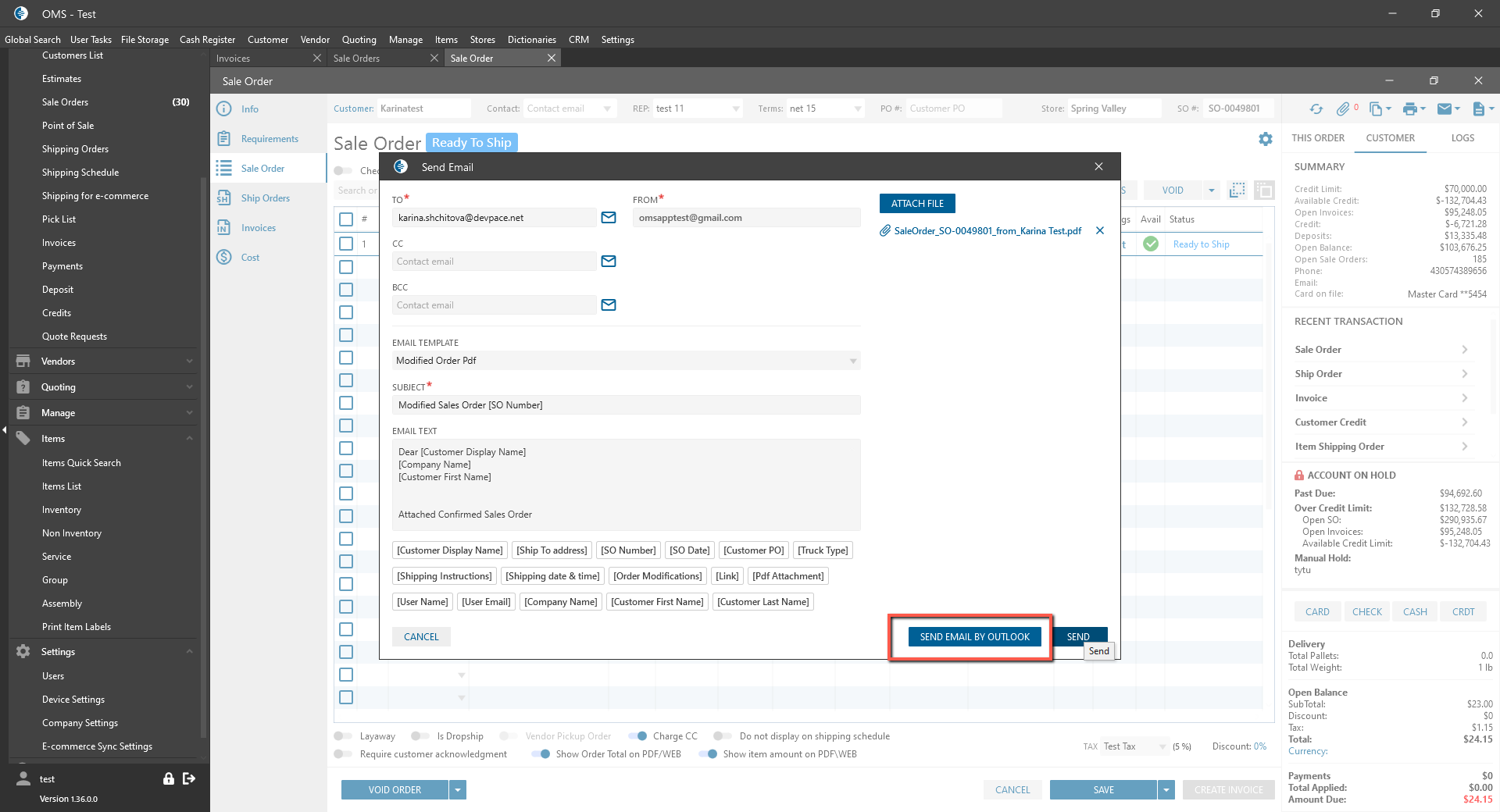
Task: Expand the Quoting section in the left menu
Action: [189, 387]
